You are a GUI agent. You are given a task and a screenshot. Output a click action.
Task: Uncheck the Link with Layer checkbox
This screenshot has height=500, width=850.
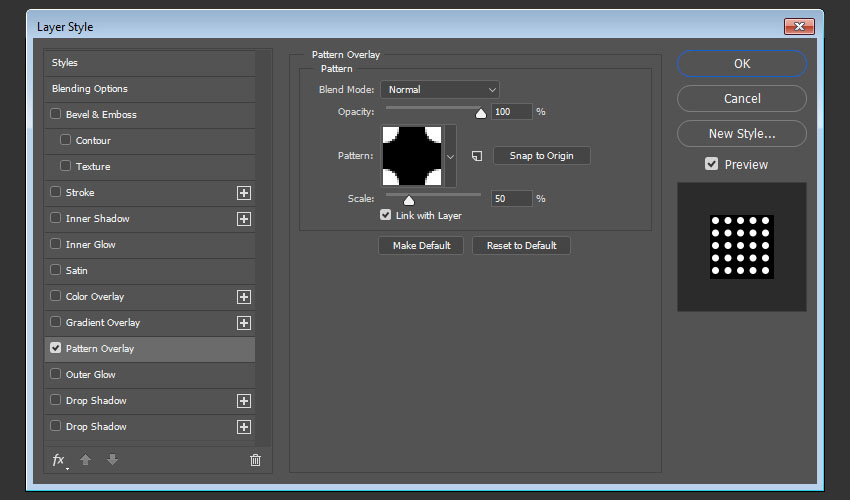tap(385, 215)
